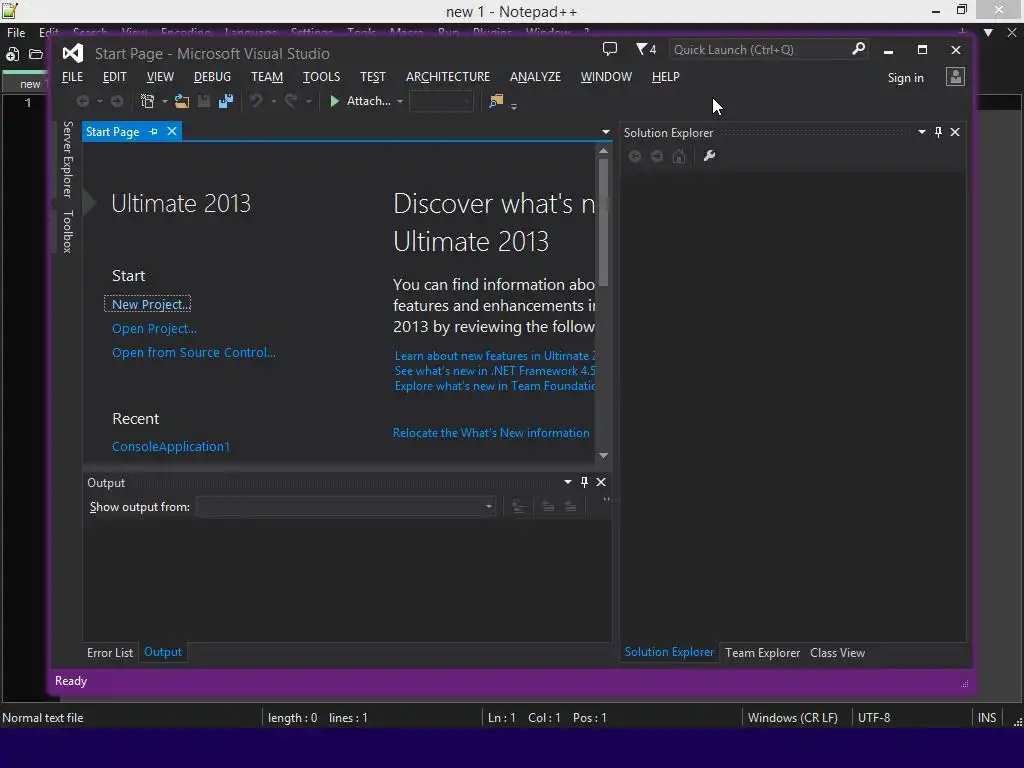Open recent project ConsoleApplication1

coord(171,447)
